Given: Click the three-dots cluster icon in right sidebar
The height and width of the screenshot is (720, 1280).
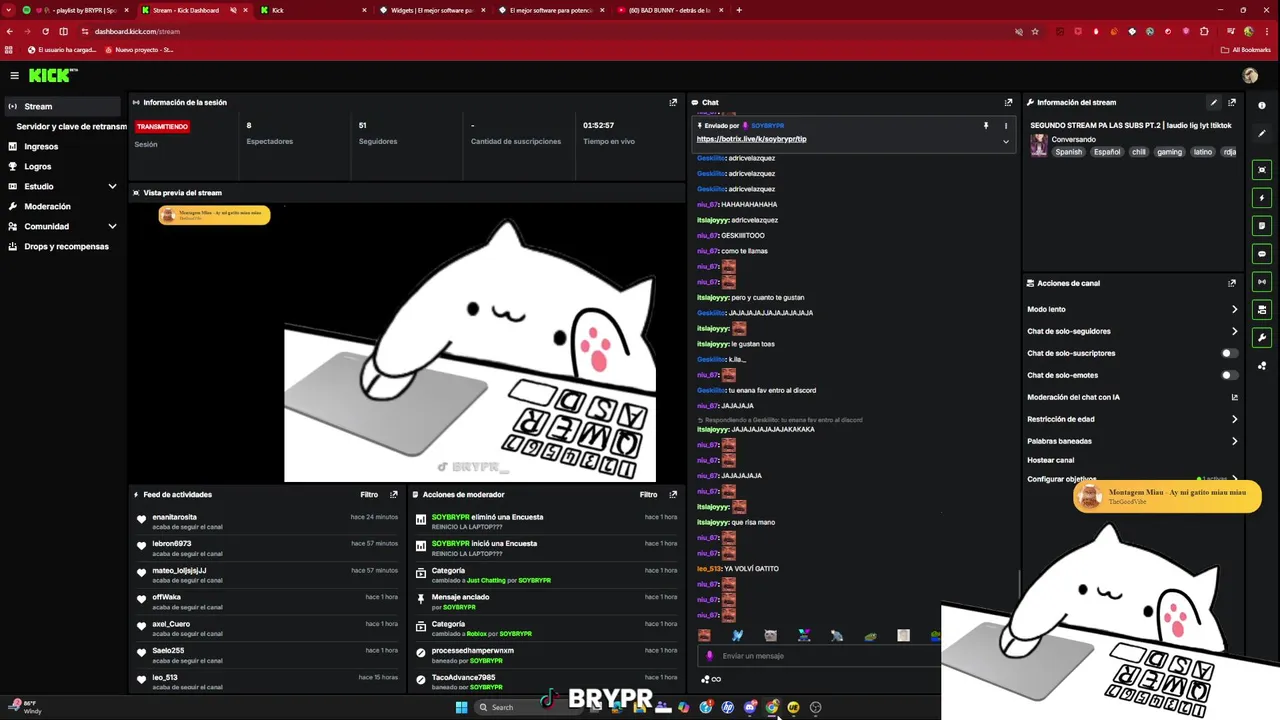Looking at the screenshot, I should (x=1262, y=366).
